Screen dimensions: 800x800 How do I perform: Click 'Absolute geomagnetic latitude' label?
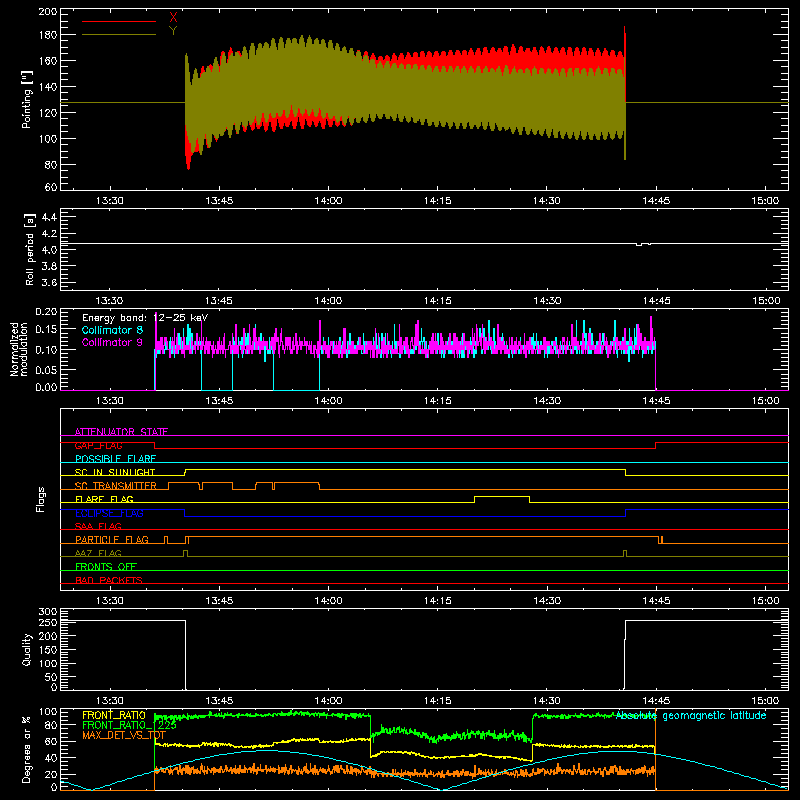[x=691, y=716]
